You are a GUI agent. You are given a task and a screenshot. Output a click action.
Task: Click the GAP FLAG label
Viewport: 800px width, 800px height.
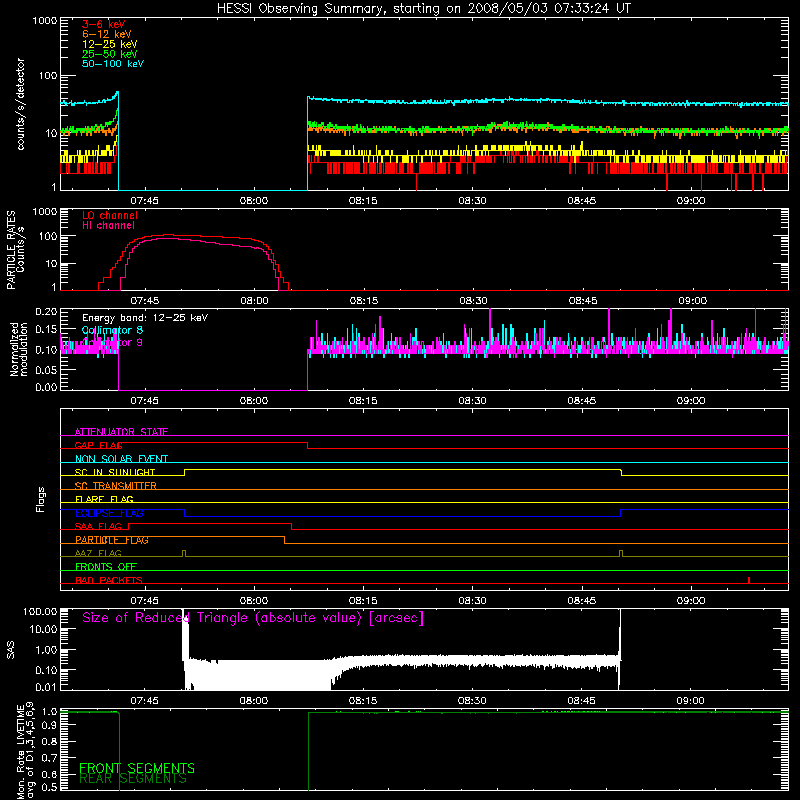(x=98, y=445)
